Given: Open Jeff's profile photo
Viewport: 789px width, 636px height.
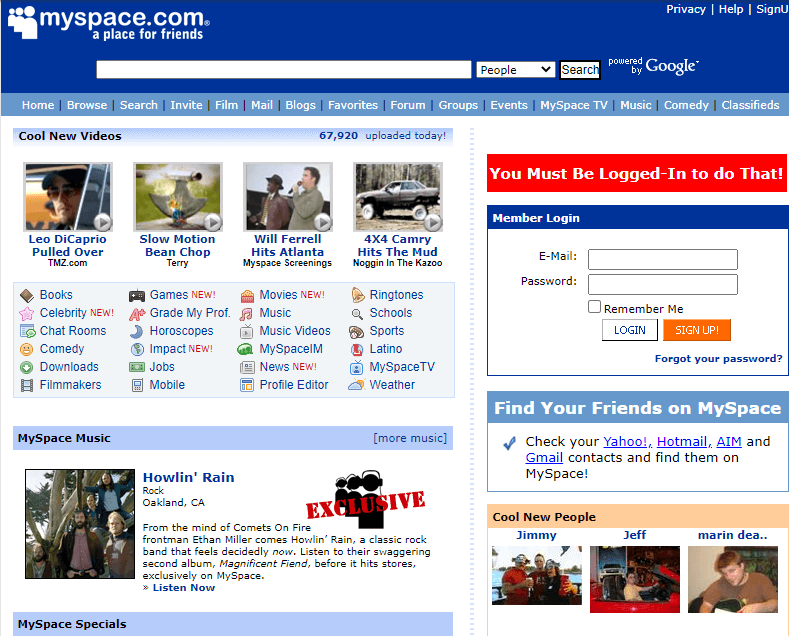Looking at the screenshot, I should (x=635, y=579).
